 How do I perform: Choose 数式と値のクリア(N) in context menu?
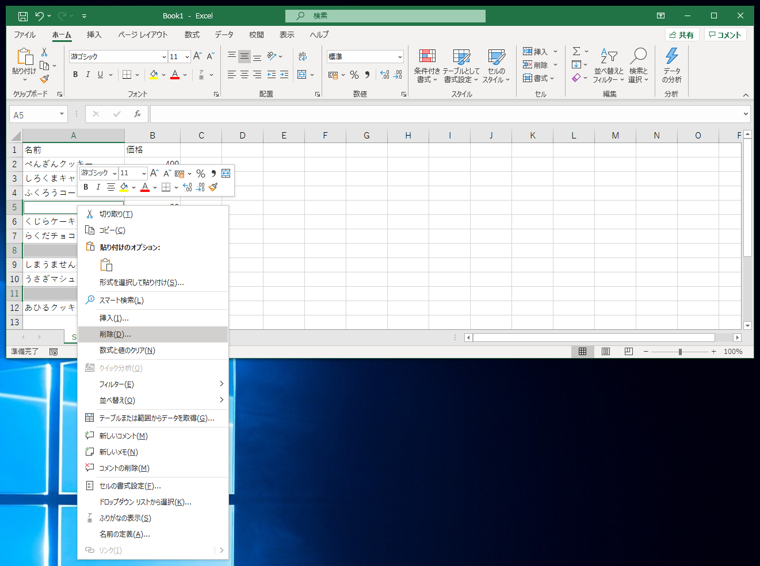[x=153, y=350]
